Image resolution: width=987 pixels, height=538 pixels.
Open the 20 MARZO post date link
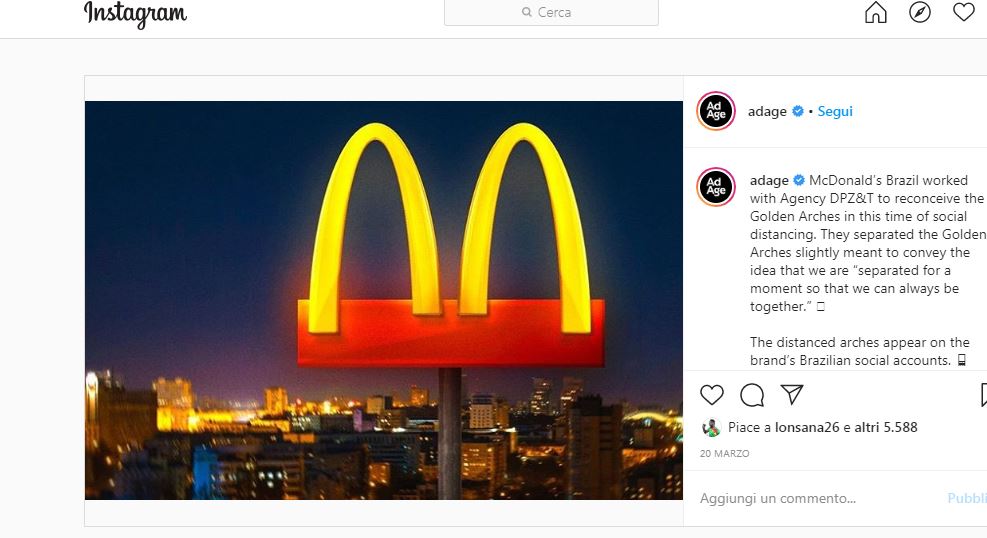tap(725, 454)
